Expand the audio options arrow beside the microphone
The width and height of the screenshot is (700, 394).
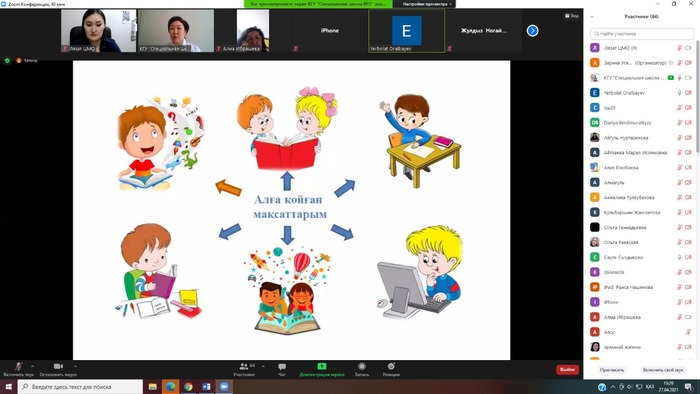click(32, 366)
